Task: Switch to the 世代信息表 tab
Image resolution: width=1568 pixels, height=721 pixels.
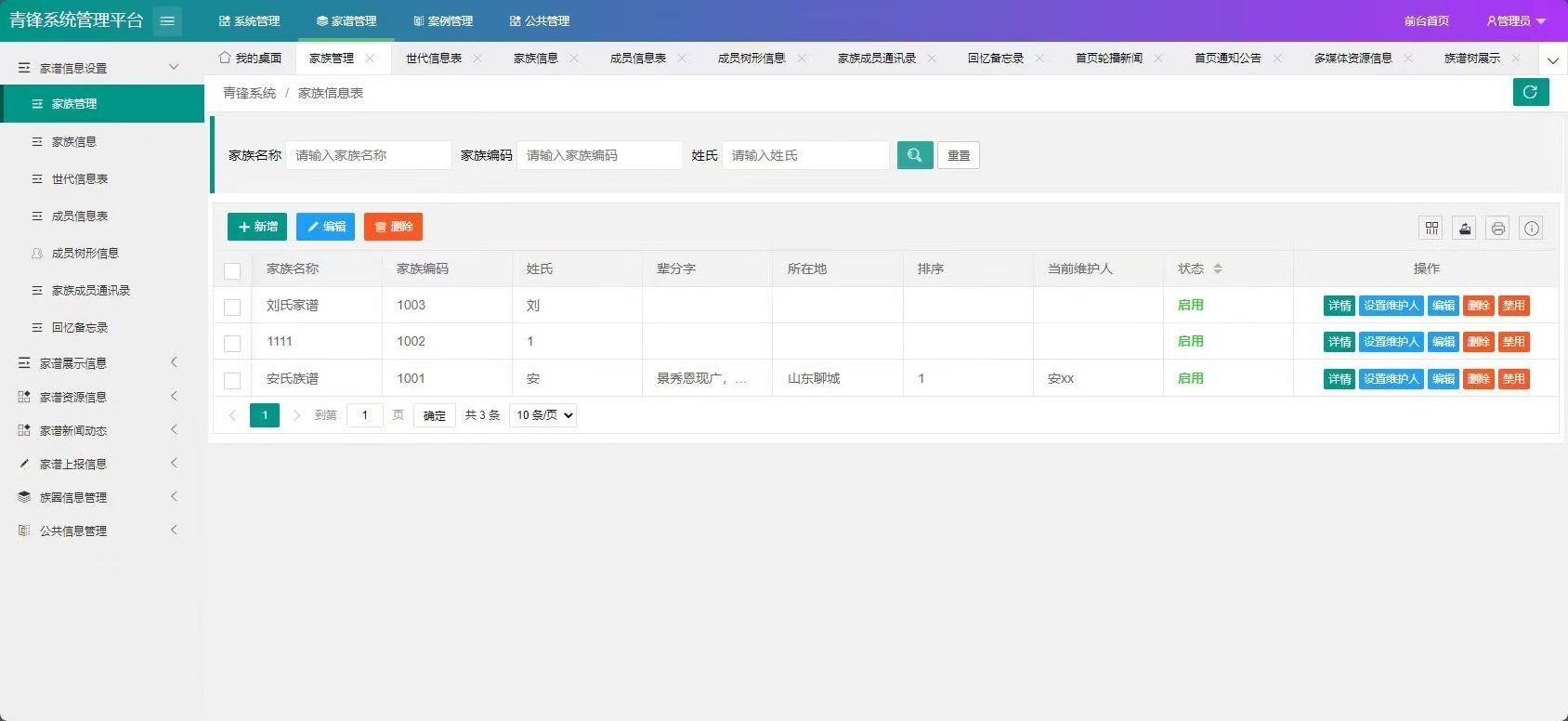Action: point(433,59)
